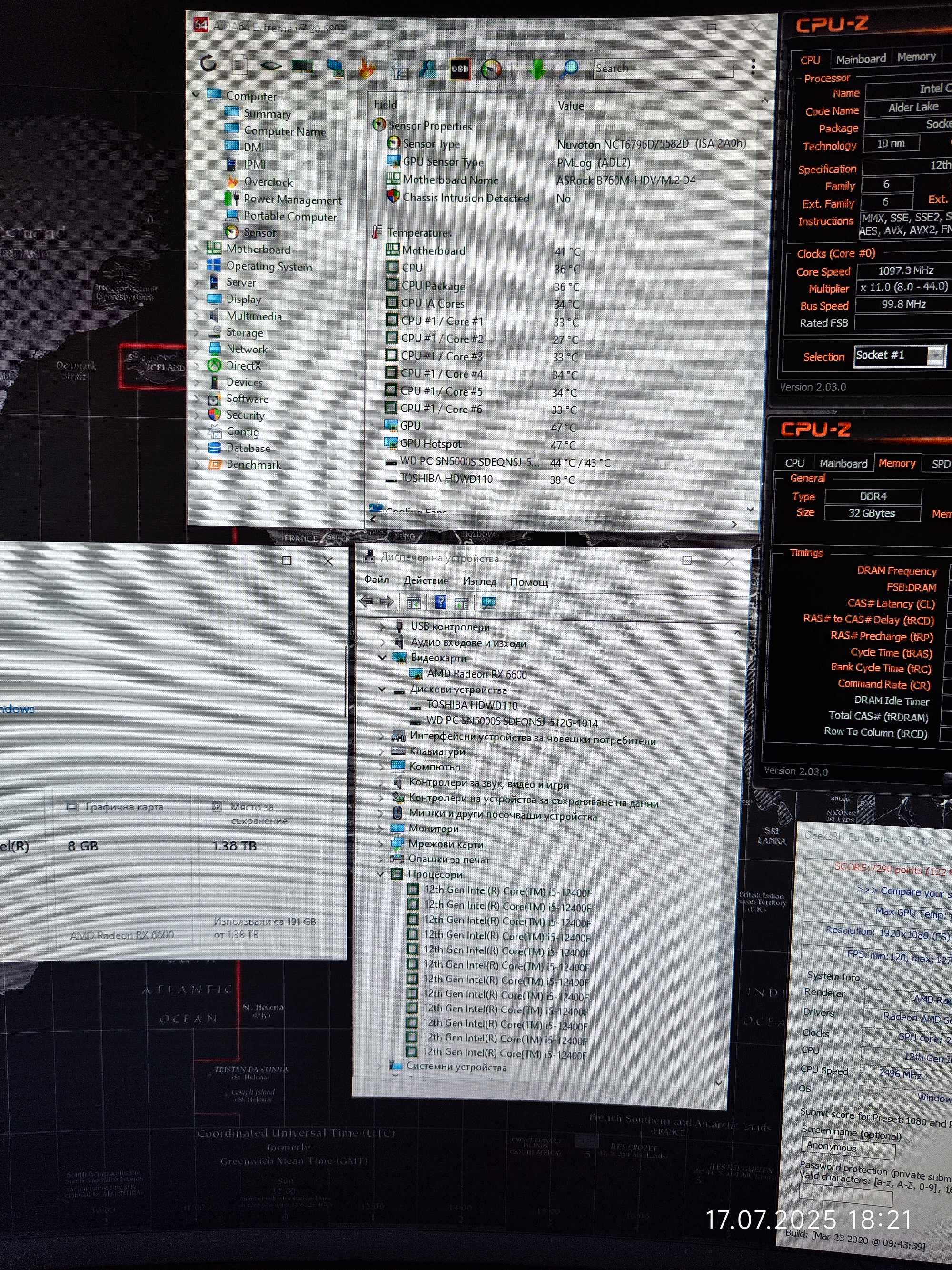The width and height of the screenshot is (952, 1270).
Task: Click the Database icon in the AIDA64 tree
Action: tap(214, 448)
